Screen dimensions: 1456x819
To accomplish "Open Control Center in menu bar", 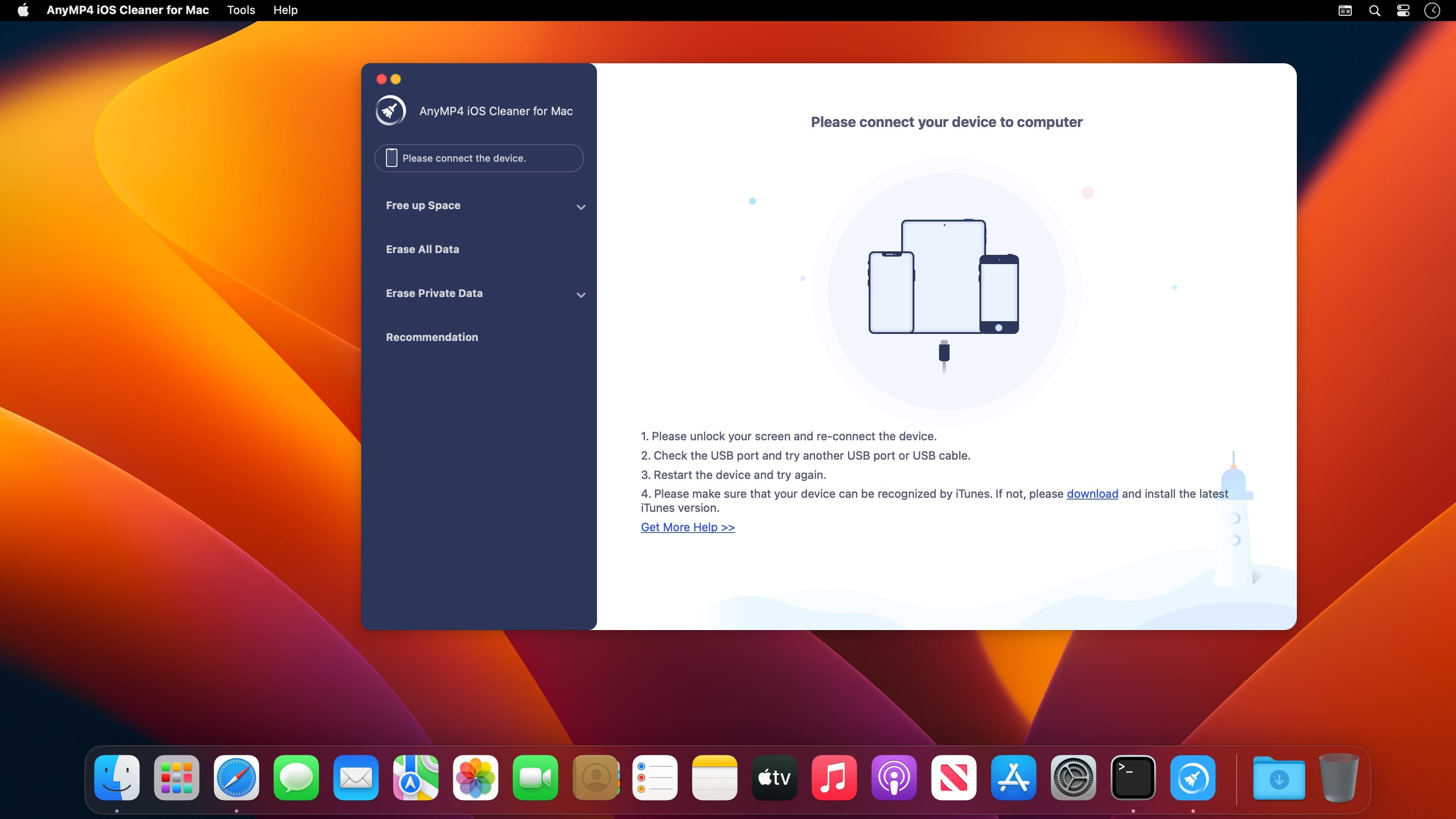I will pyautogui.click(x=1403, y=10).
